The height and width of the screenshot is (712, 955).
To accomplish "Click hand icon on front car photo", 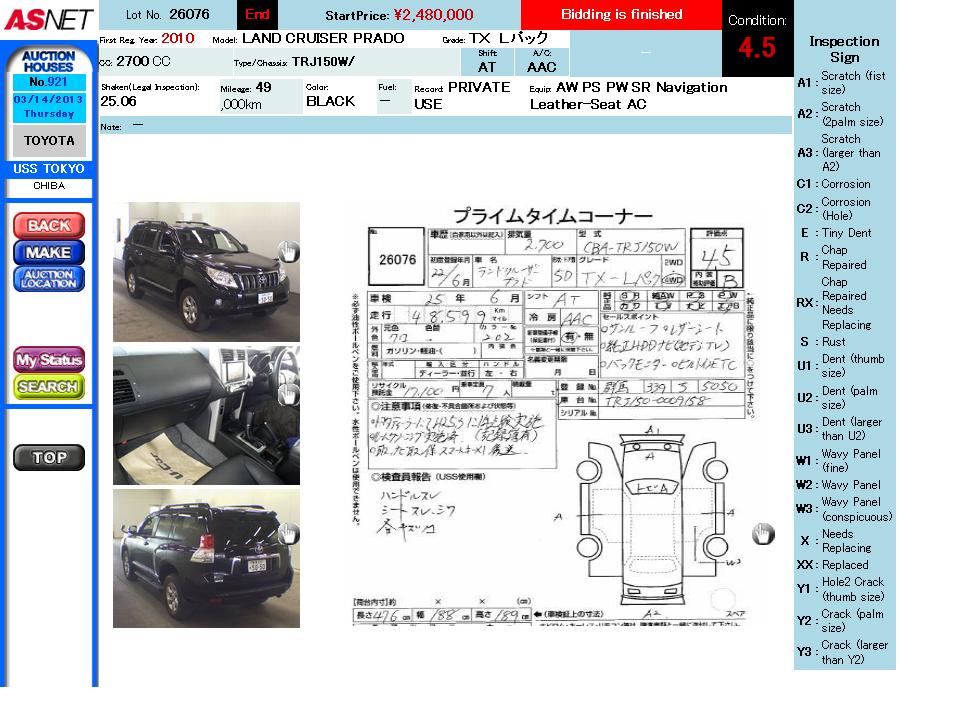I will coord(288,252).
